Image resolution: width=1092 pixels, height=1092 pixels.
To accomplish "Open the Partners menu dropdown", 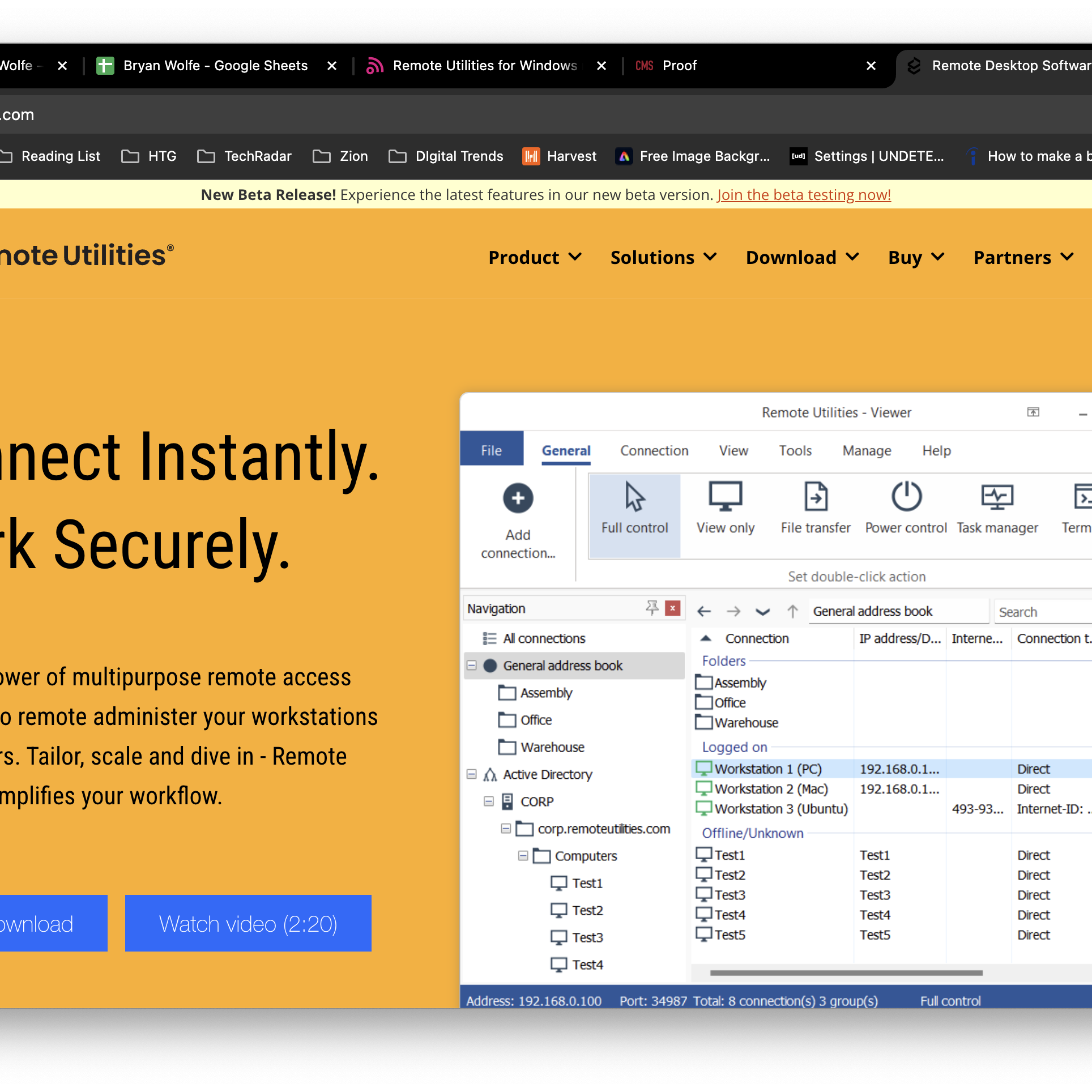I will [1023, 258].
